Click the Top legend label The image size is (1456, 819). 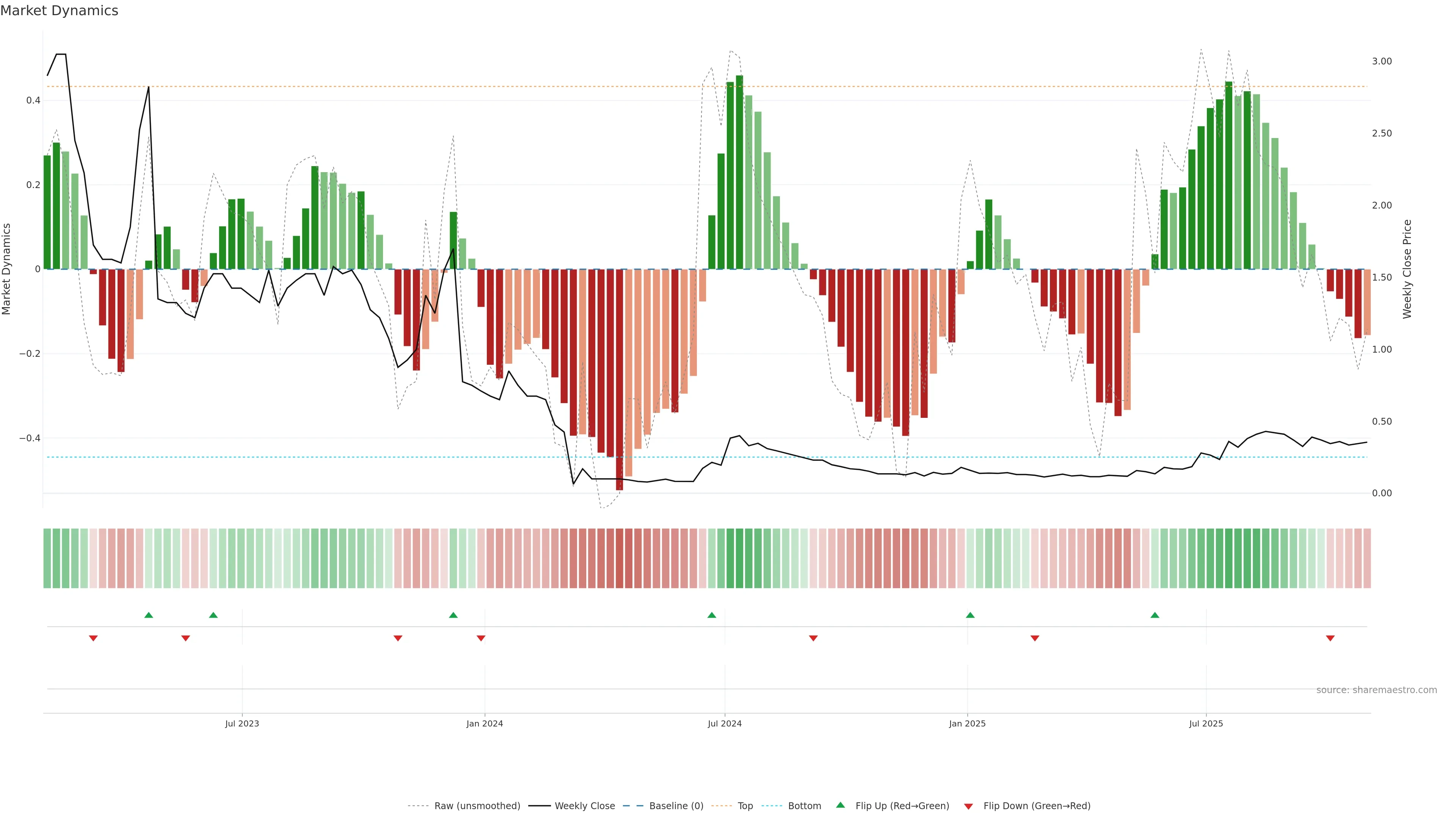[745, 806]
